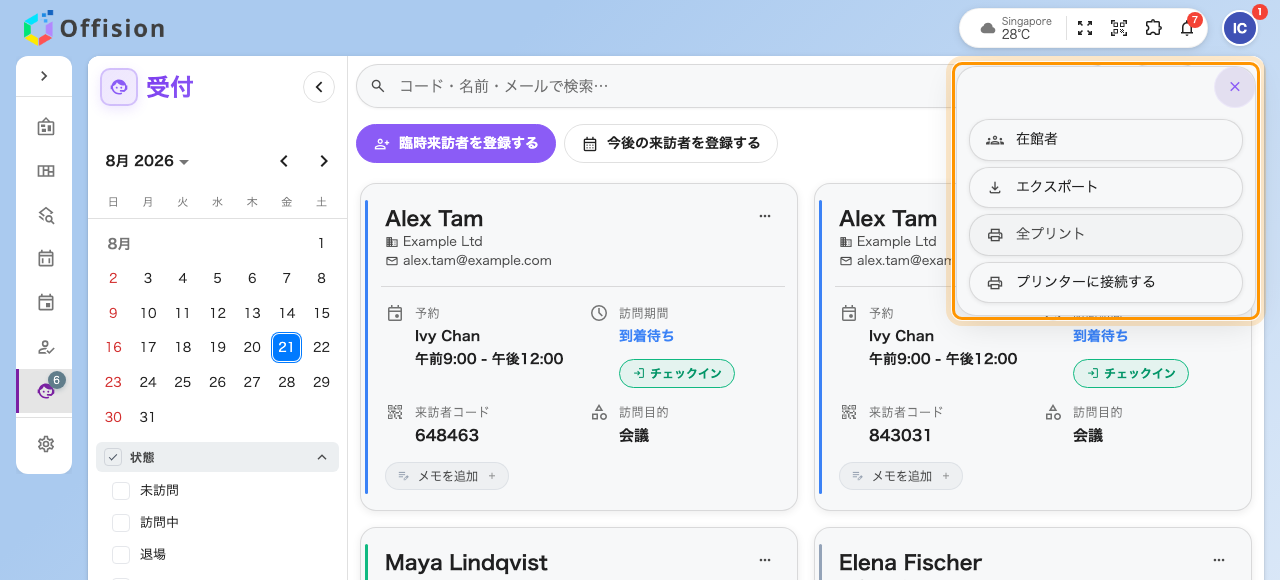Image resolution: width=1280 pixels, height=580 pixels.
Task: Open the building directory sidebar icon
Action: pyautogui.click(x=45, y=127)
